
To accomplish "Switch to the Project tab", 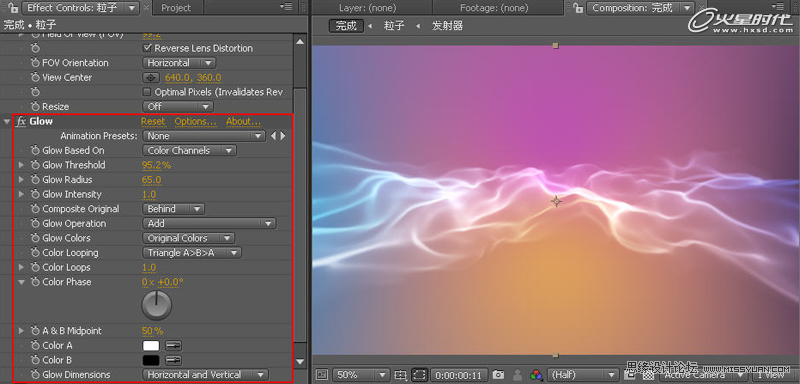I will tap(176, 8).
